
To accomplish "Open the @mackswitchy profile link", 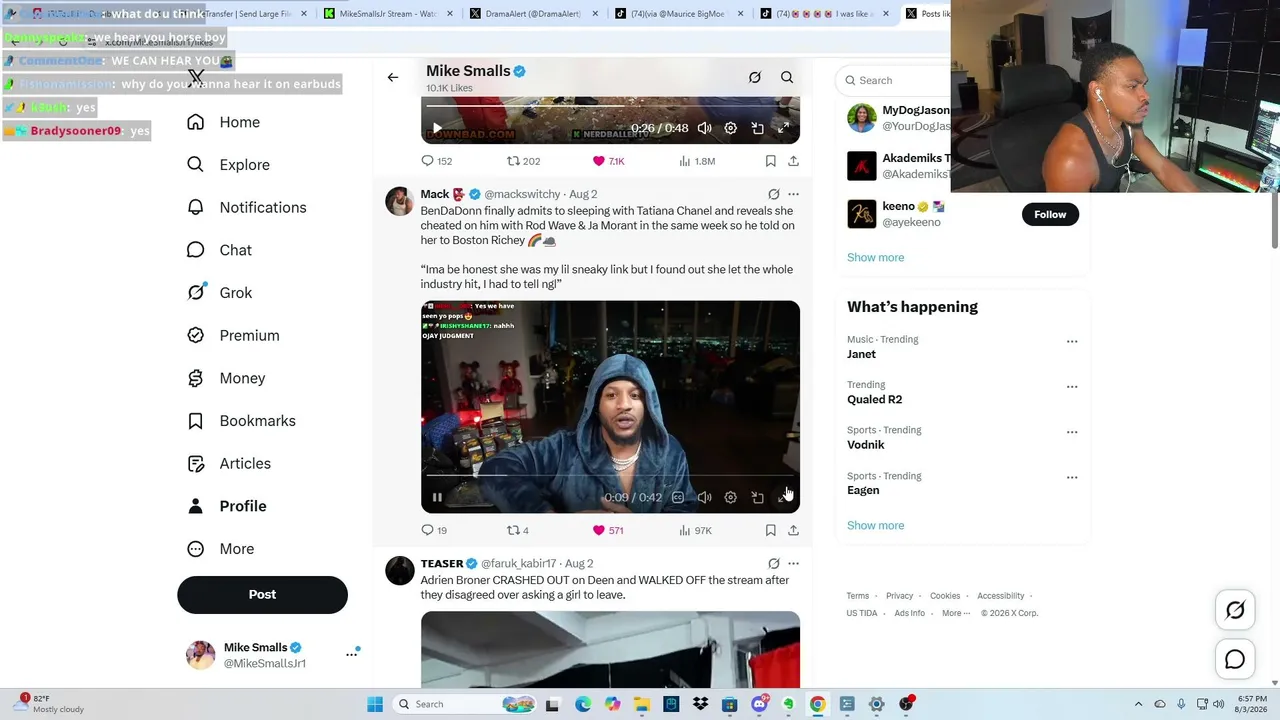I will tap(522, 194).
